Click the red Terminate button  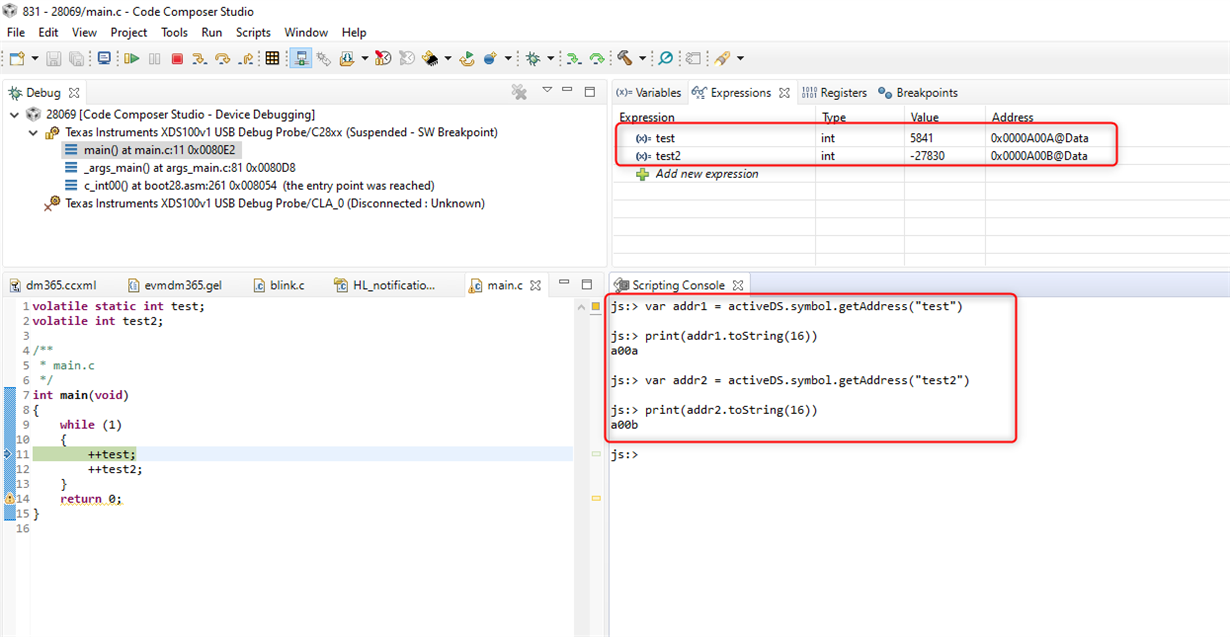point(177,59)
